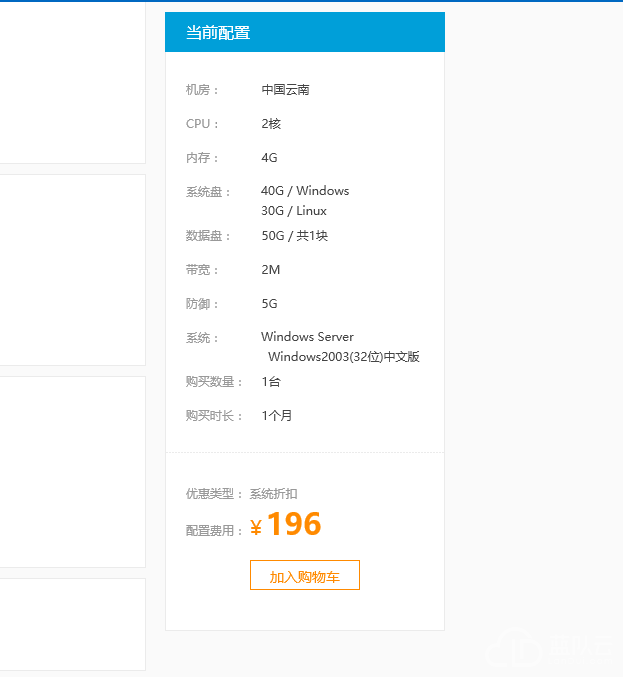Select the Windows2003(32位)中文版 text
The width and height of the screenshot is (623, 677).
[x=344, y=357]
